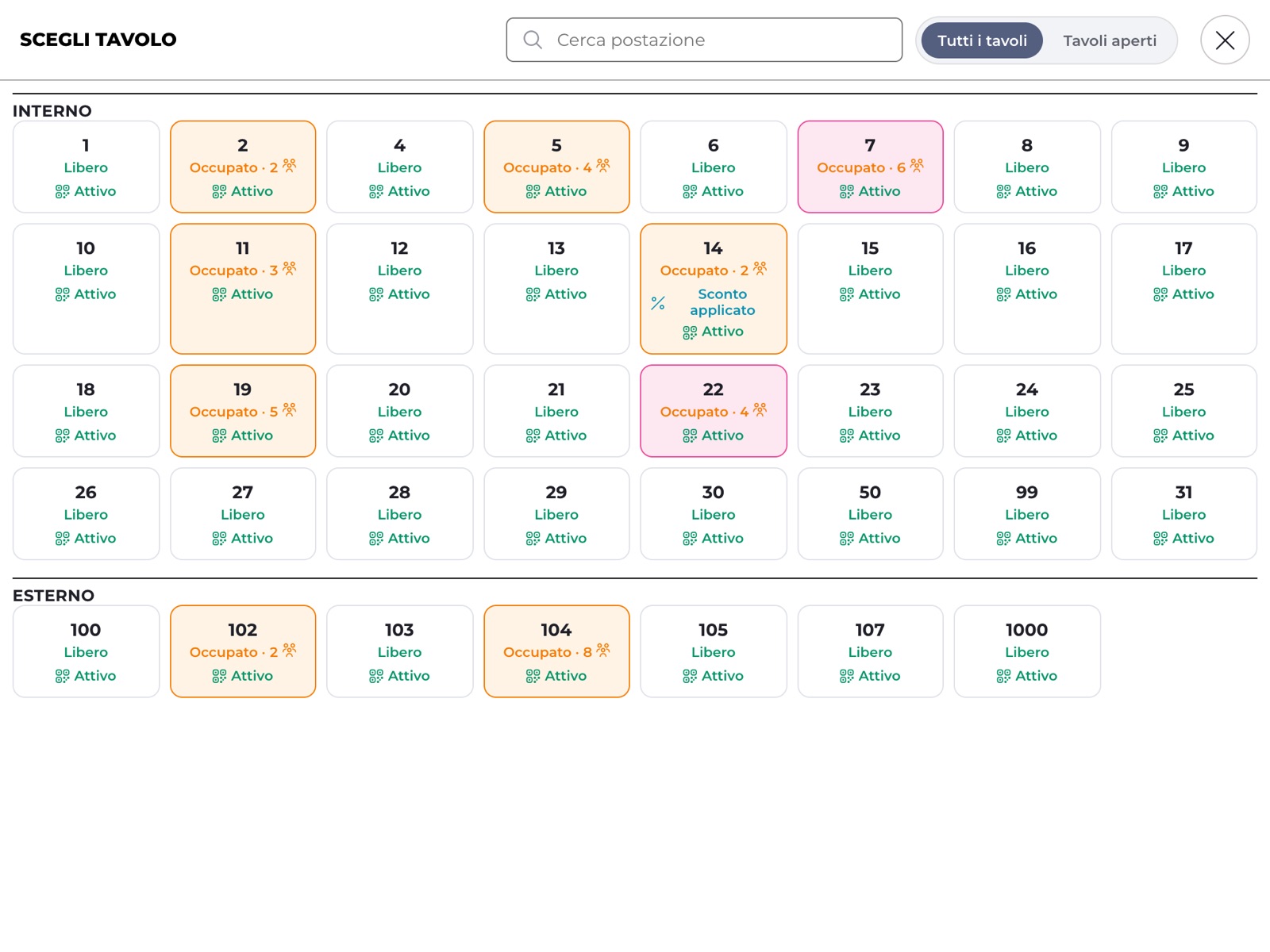
Task: Click the 'Attivo' label on table 24
Action: [x=1037, y=436]
